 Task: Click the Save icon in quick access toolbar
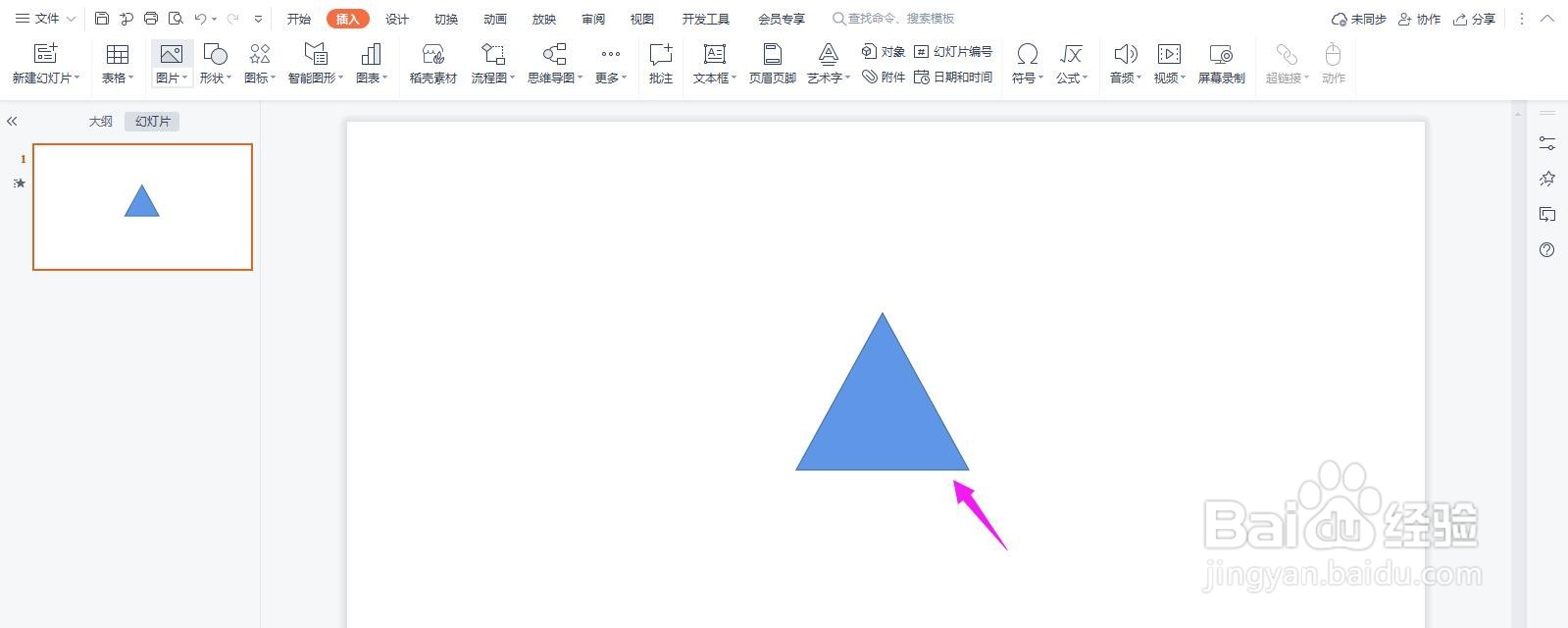[102, 19]
